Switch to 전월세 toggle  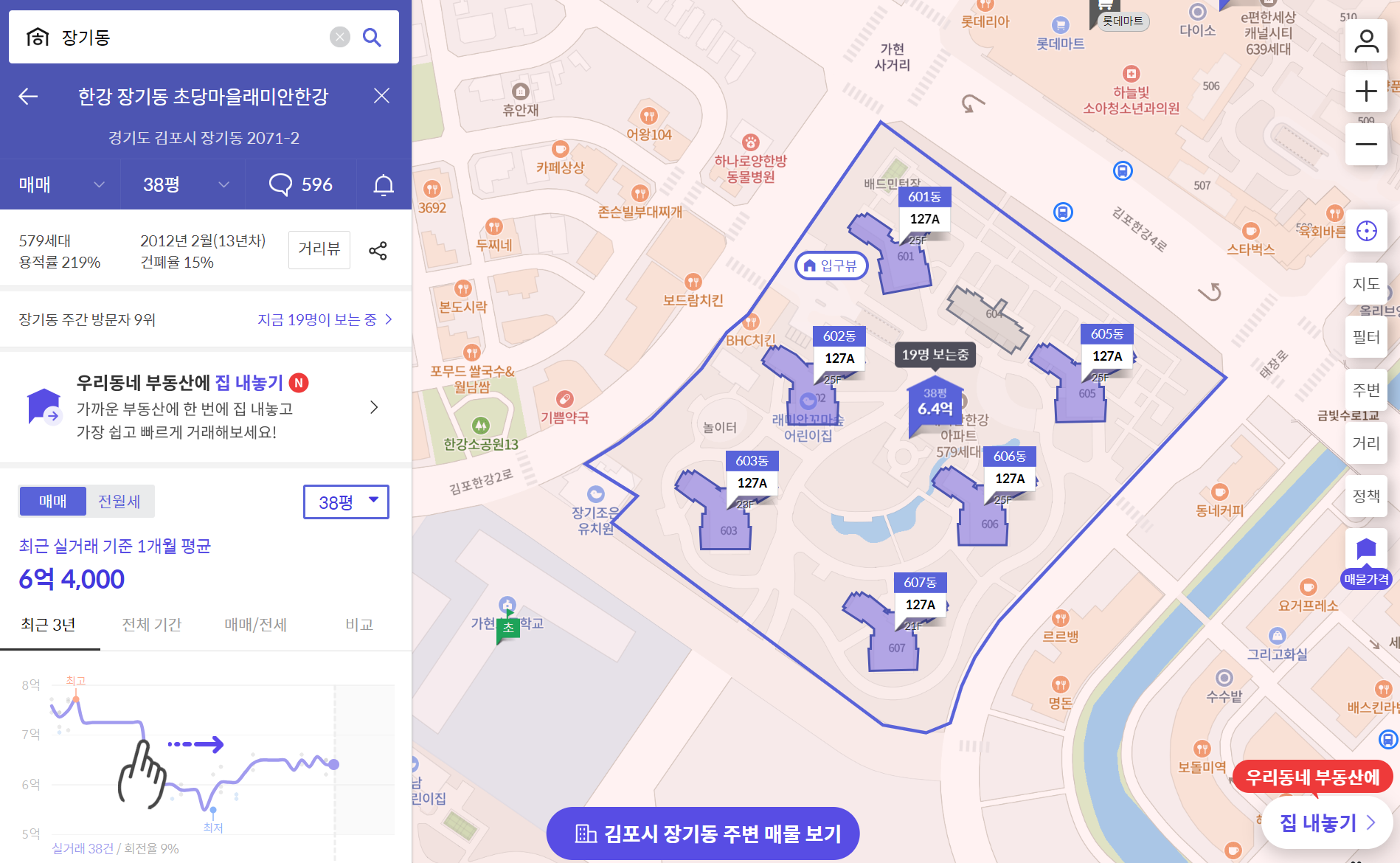pos(119,502)
